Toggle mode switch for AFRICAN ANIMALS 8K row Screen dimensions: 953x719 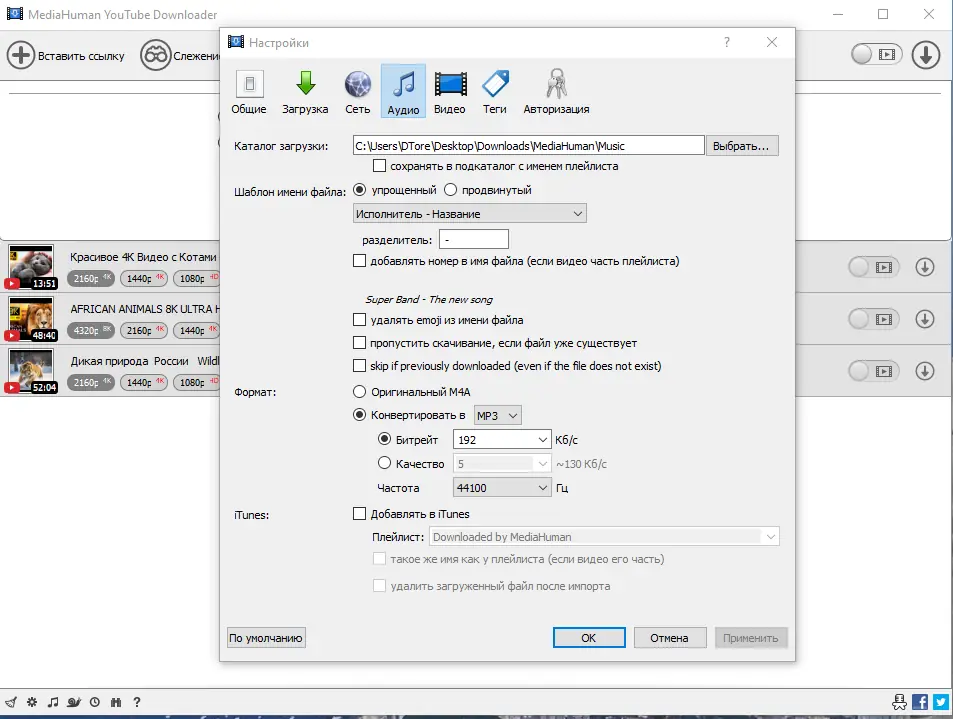point(874,319)
